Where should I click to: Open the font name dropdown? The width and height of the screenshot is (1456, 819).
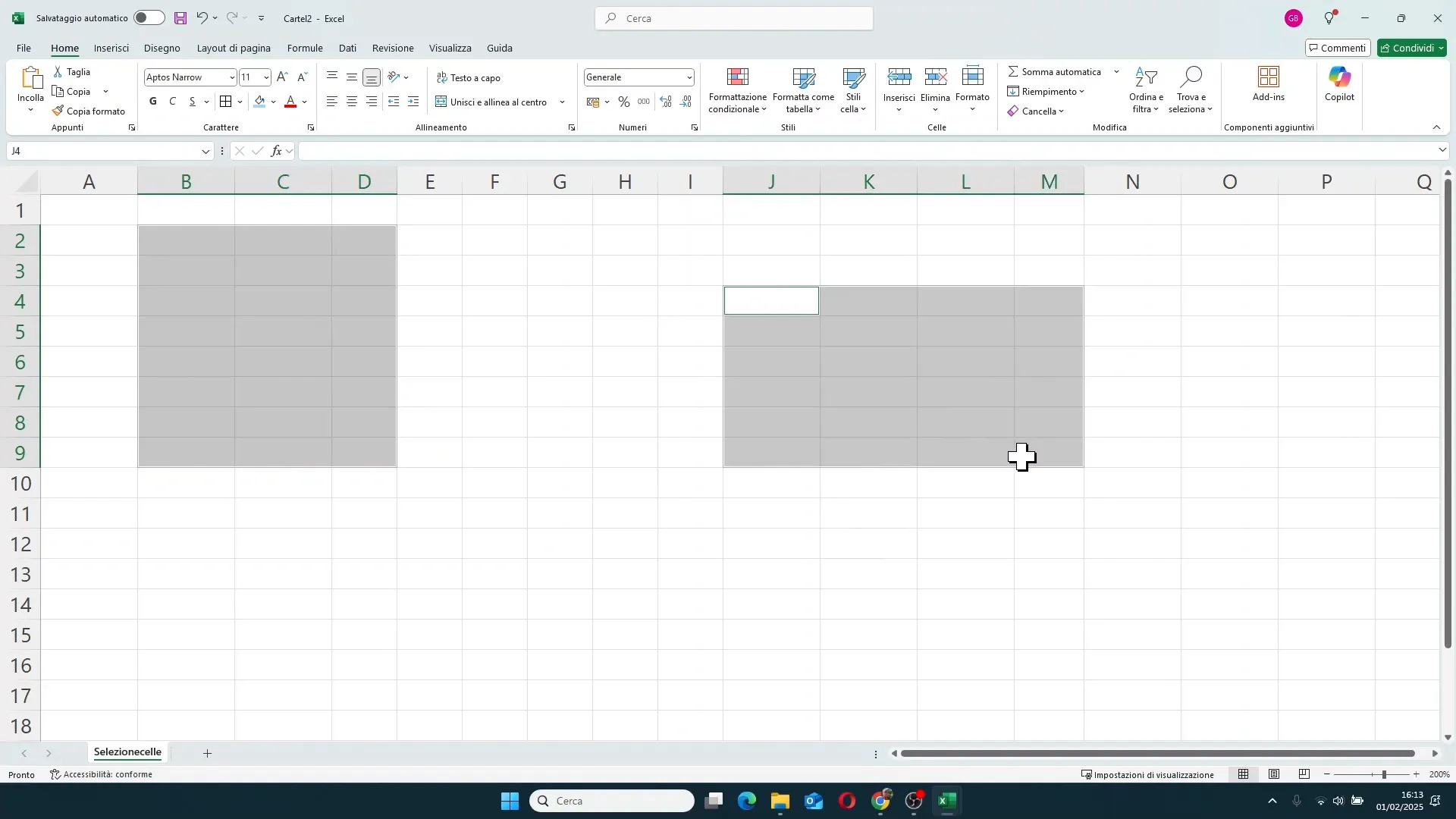click(x=232, y=77)
